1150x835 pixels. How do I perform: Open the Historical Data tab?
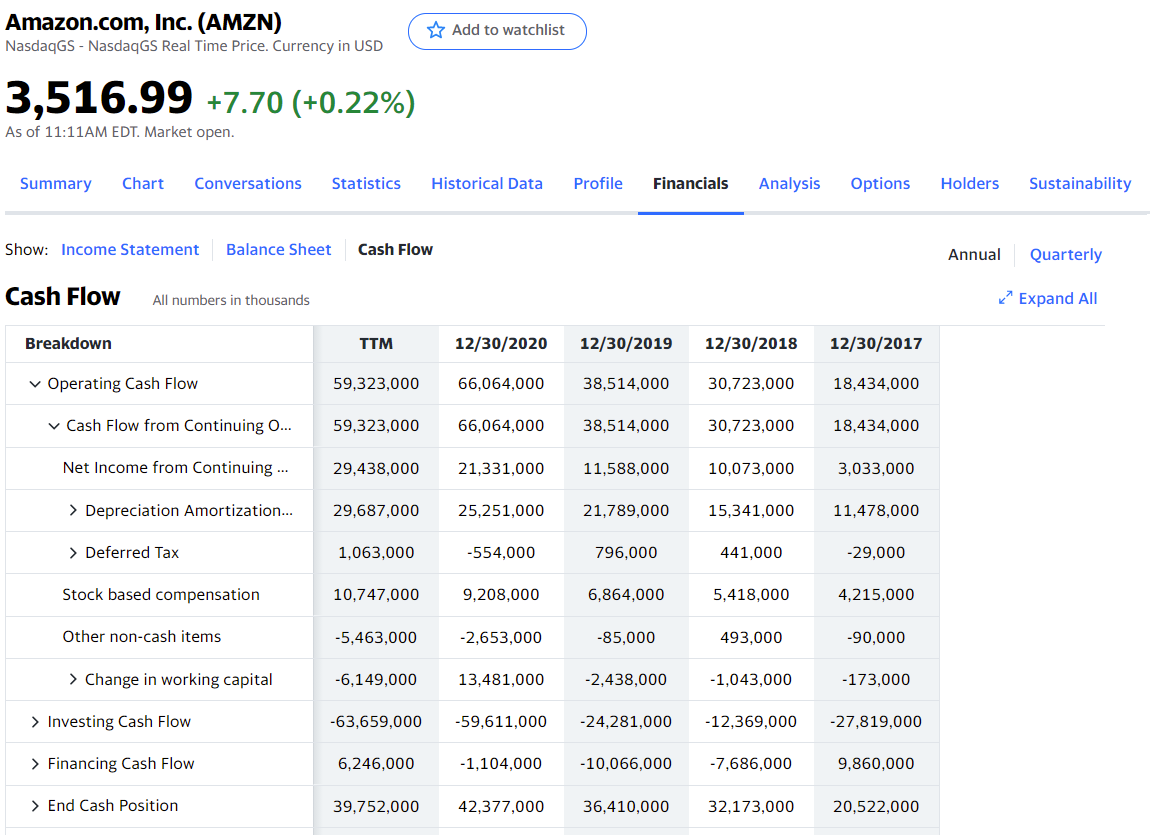point(487,183)
